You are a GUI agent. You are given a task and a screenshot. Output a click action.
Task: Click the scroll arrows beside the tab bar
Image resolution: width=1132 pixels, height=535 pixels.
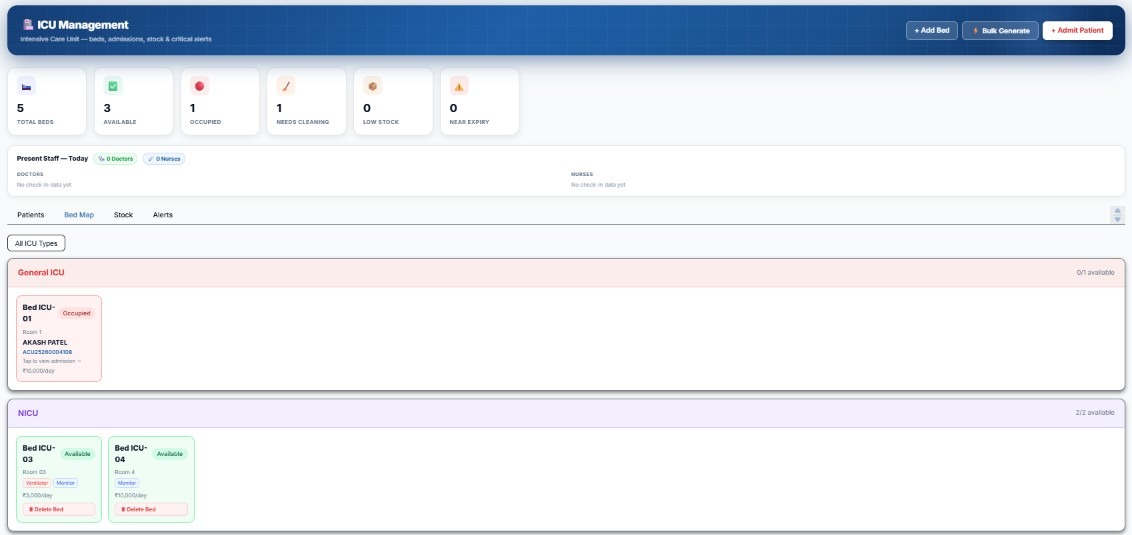[1118, 214]
